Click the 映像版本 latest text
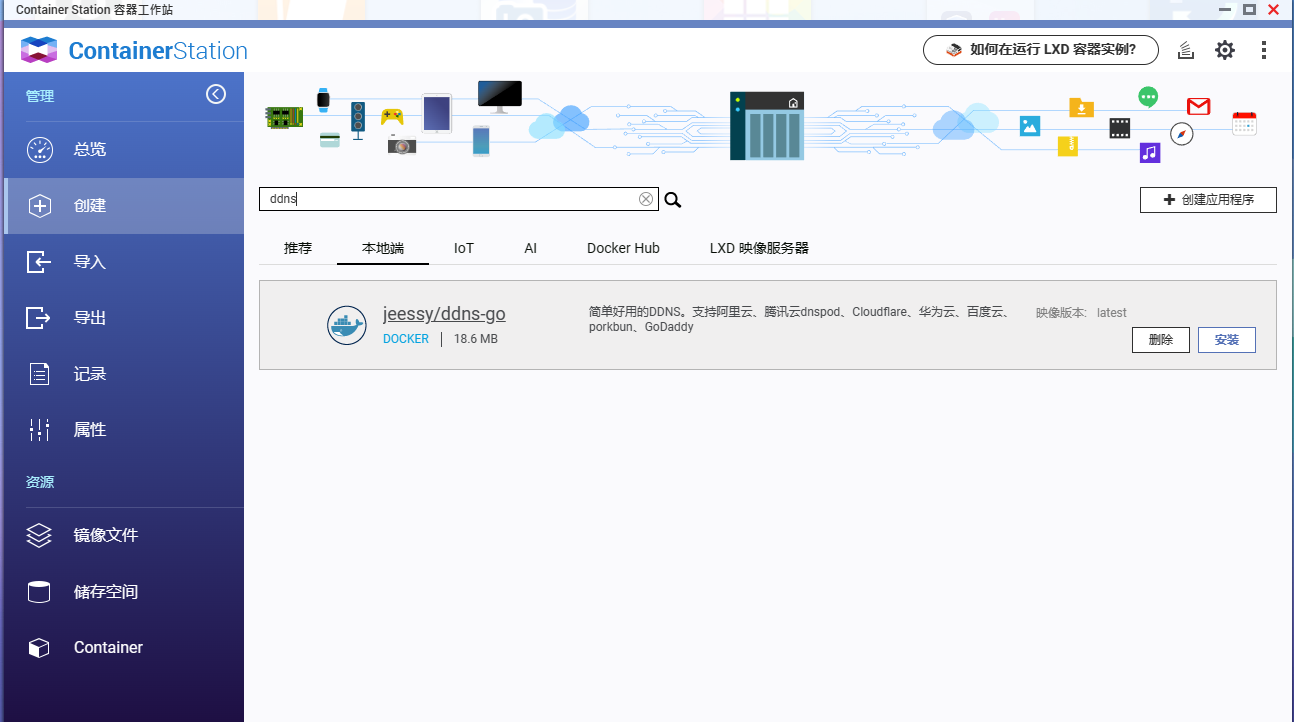This screenshot has height=722, width=1294. click(1081, 313)
